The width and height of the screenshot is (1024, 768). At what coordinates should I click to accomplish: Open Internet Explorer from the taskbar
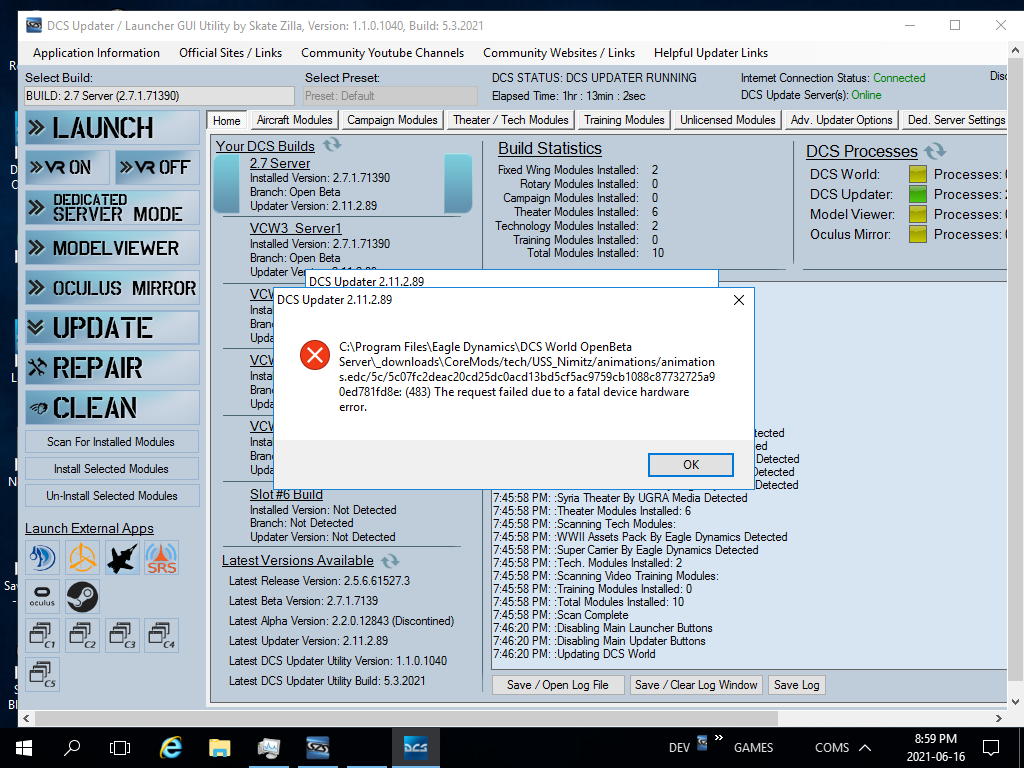click(x=171, y=748)
